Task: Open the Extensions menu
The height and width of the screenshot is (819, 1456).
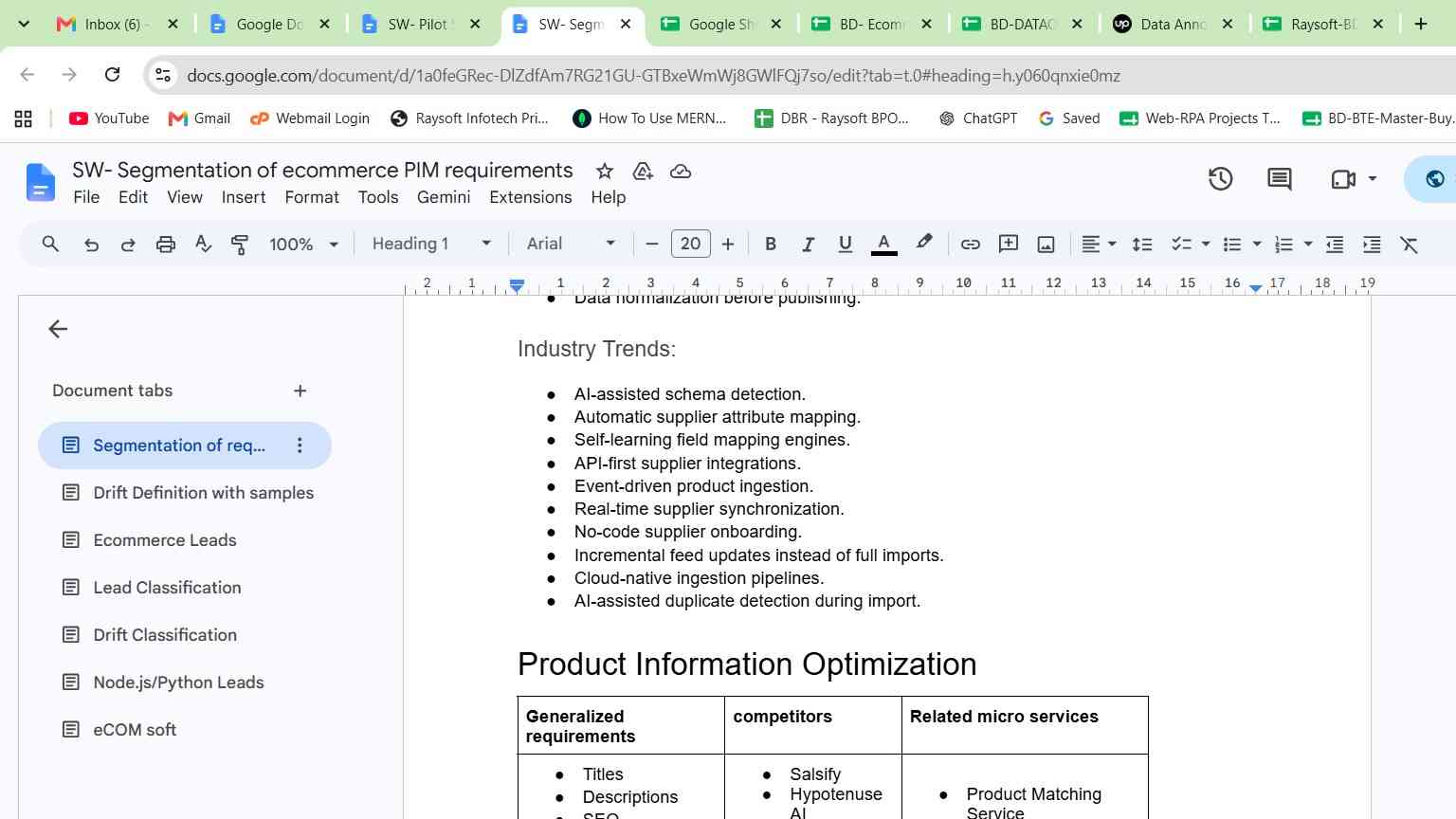Action: click(x=530, y=197)
